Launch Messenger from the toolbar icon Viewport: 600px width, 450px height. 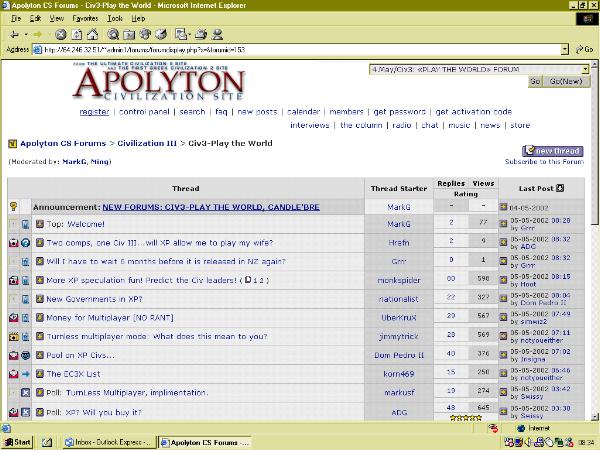pyautogui.click(x=217, y=35)
